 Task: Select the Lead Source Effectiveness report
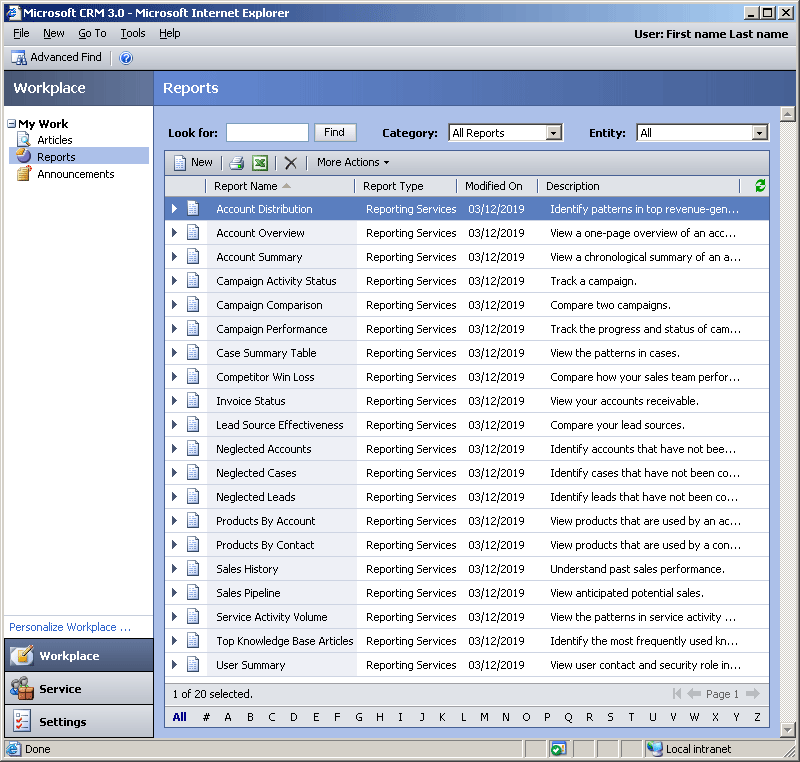pyautogui.click(x=280, y=425)
